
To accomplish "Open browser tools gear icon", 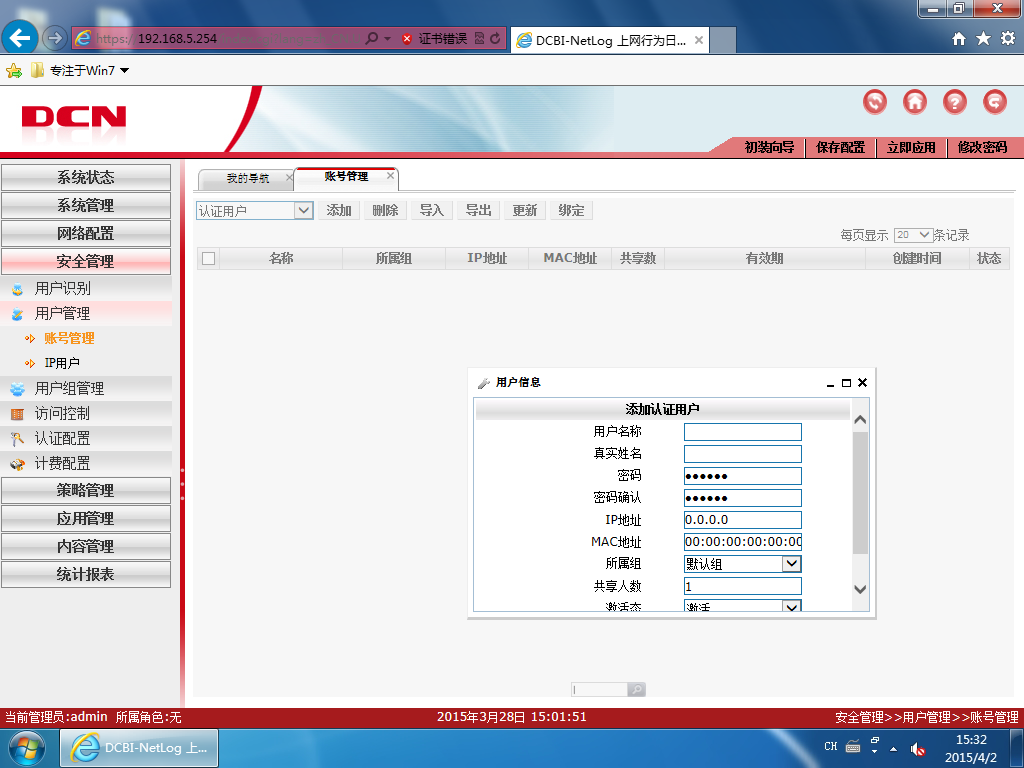I will 1008,39.
